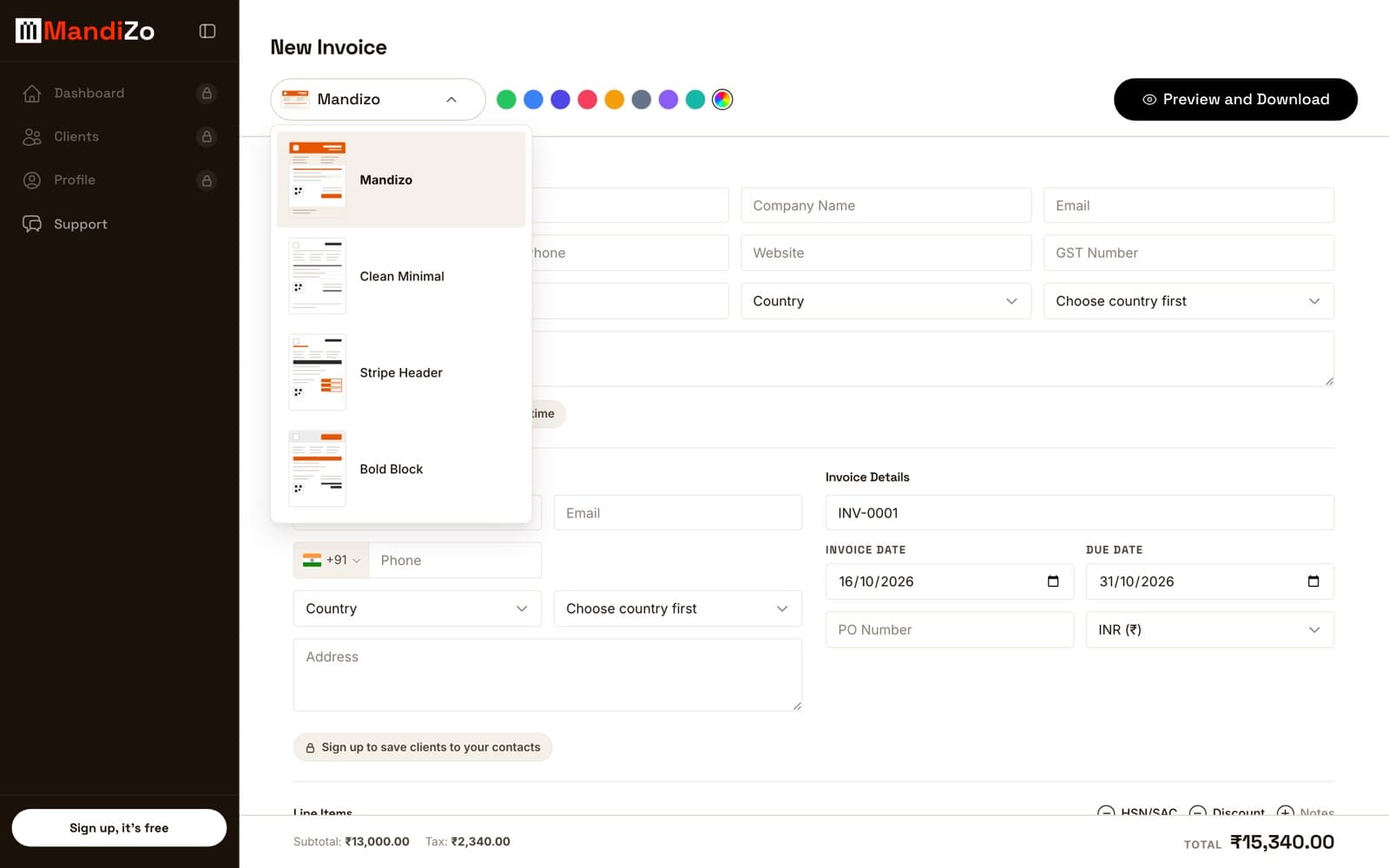Open Clients in the sidebar

(119, 136)
